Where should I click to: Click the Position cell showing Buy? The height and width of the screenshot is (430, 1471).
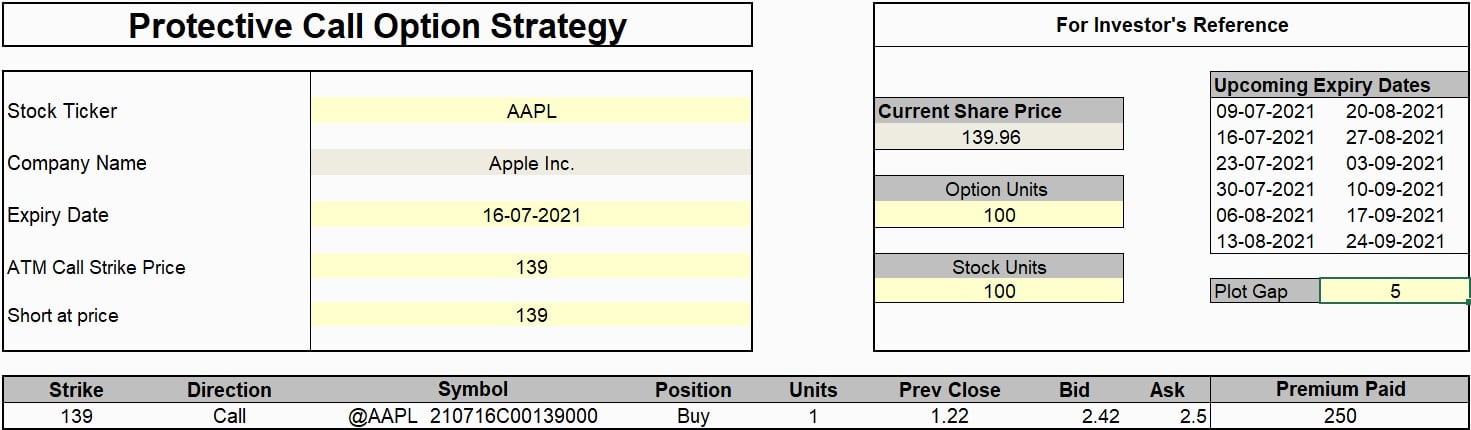[693, 416]
